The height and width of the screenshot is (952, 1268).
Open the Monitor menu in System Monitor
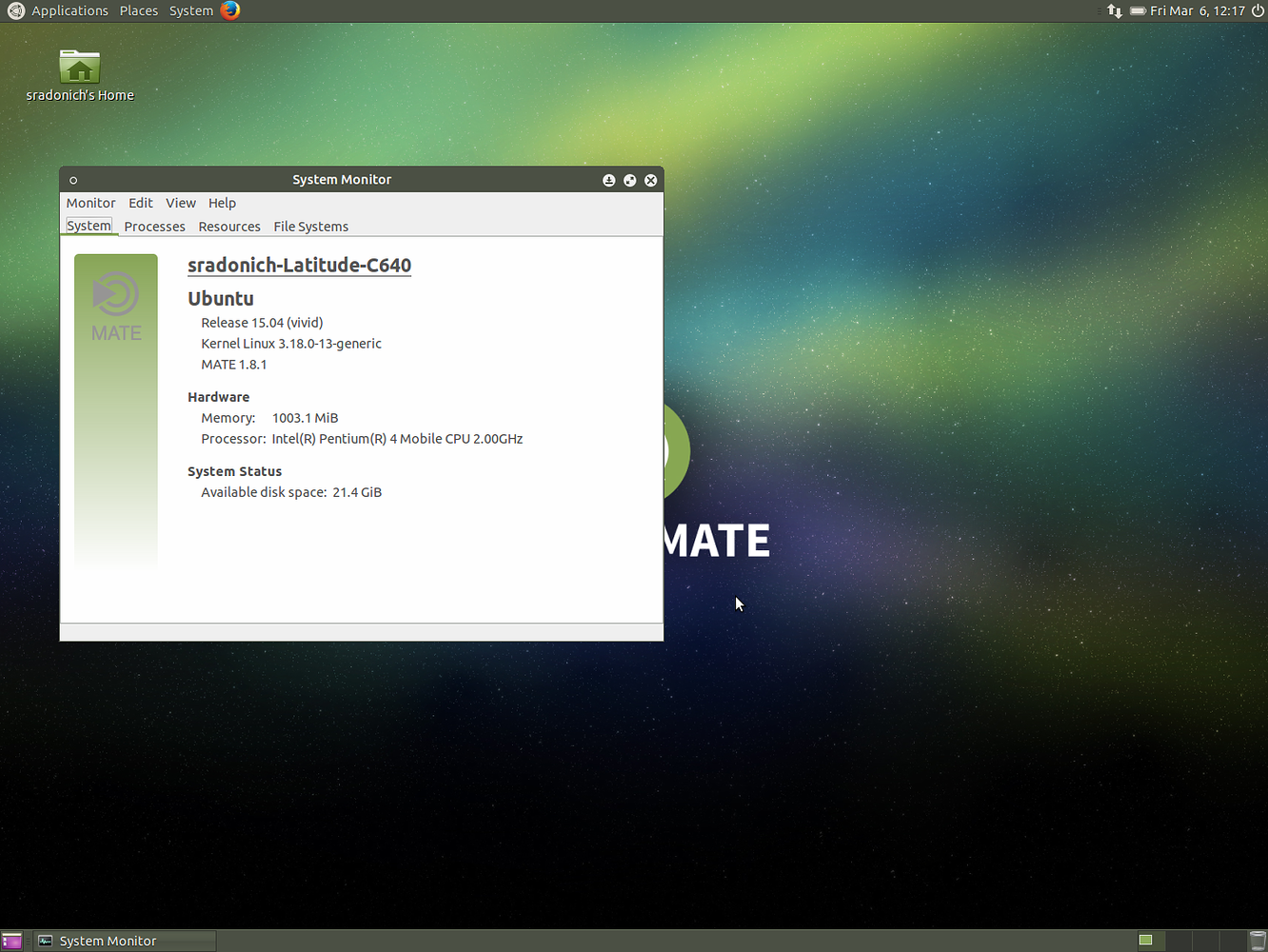pyautogui.click(x=90, y=203)
